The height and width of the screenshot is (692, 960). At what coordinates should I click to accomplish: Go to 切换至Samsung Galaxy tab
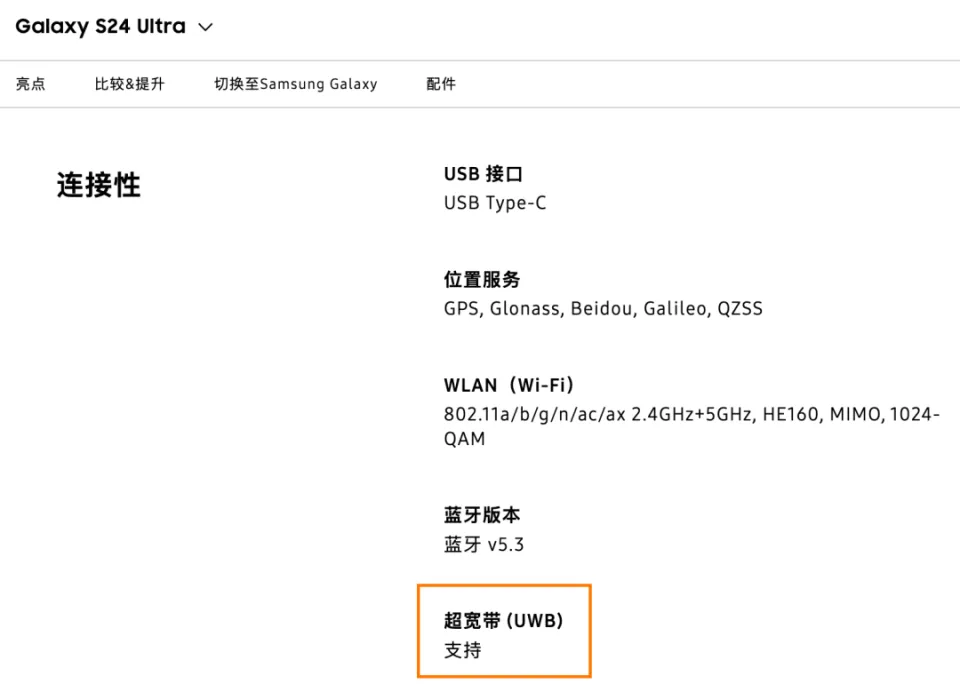(296, 84)
